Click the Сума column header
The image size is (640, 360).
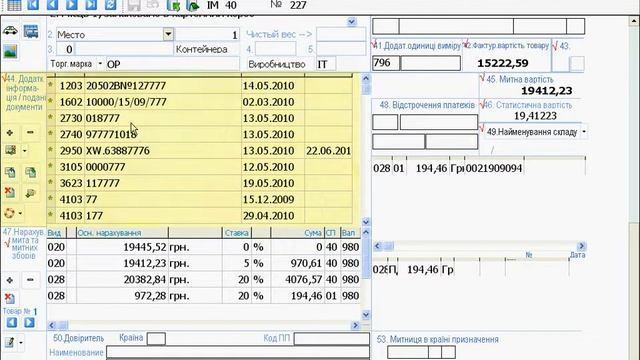(297, 233)
